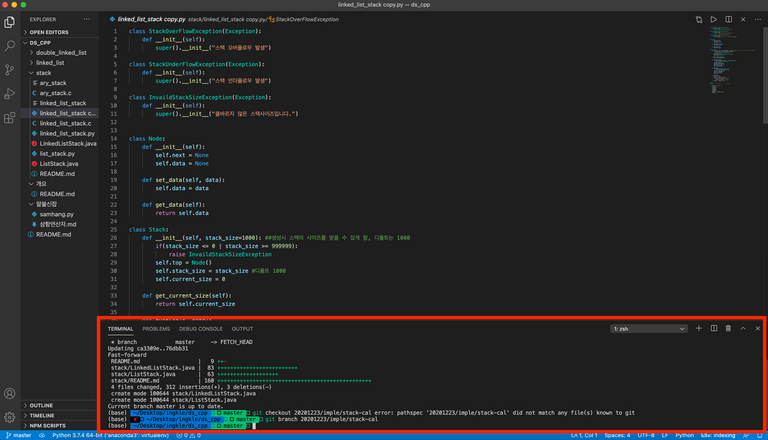Open the Accounts menu icon
Image resolution: width=768 pixels, height=440 pixels.
coord(9,393)
